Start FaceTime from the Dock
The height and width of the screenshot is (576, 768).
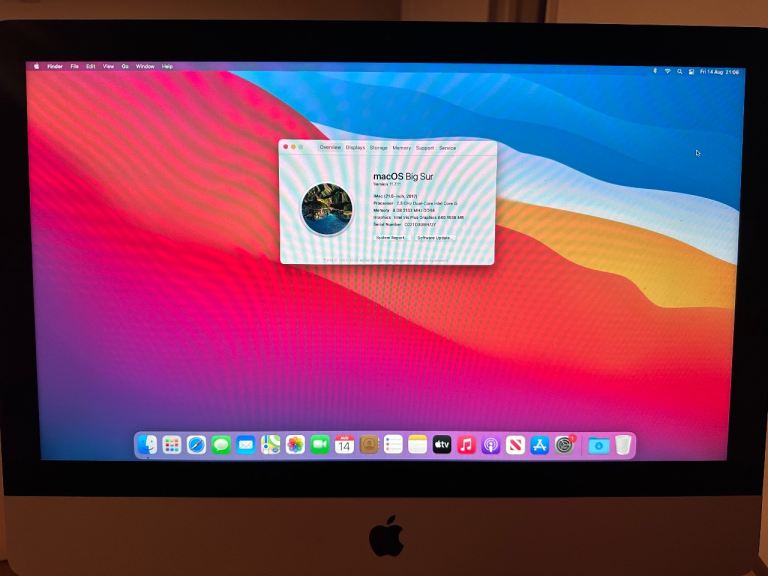[319, 445]
